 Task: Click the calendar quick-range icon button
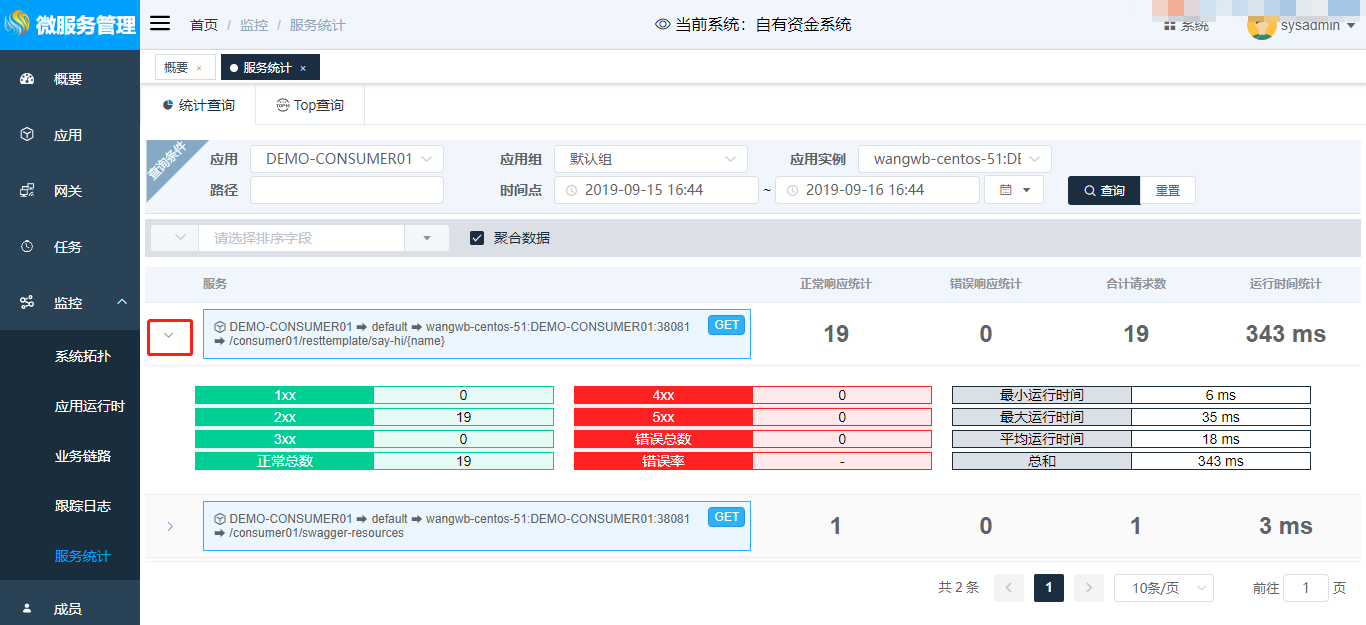point(1014,190)
